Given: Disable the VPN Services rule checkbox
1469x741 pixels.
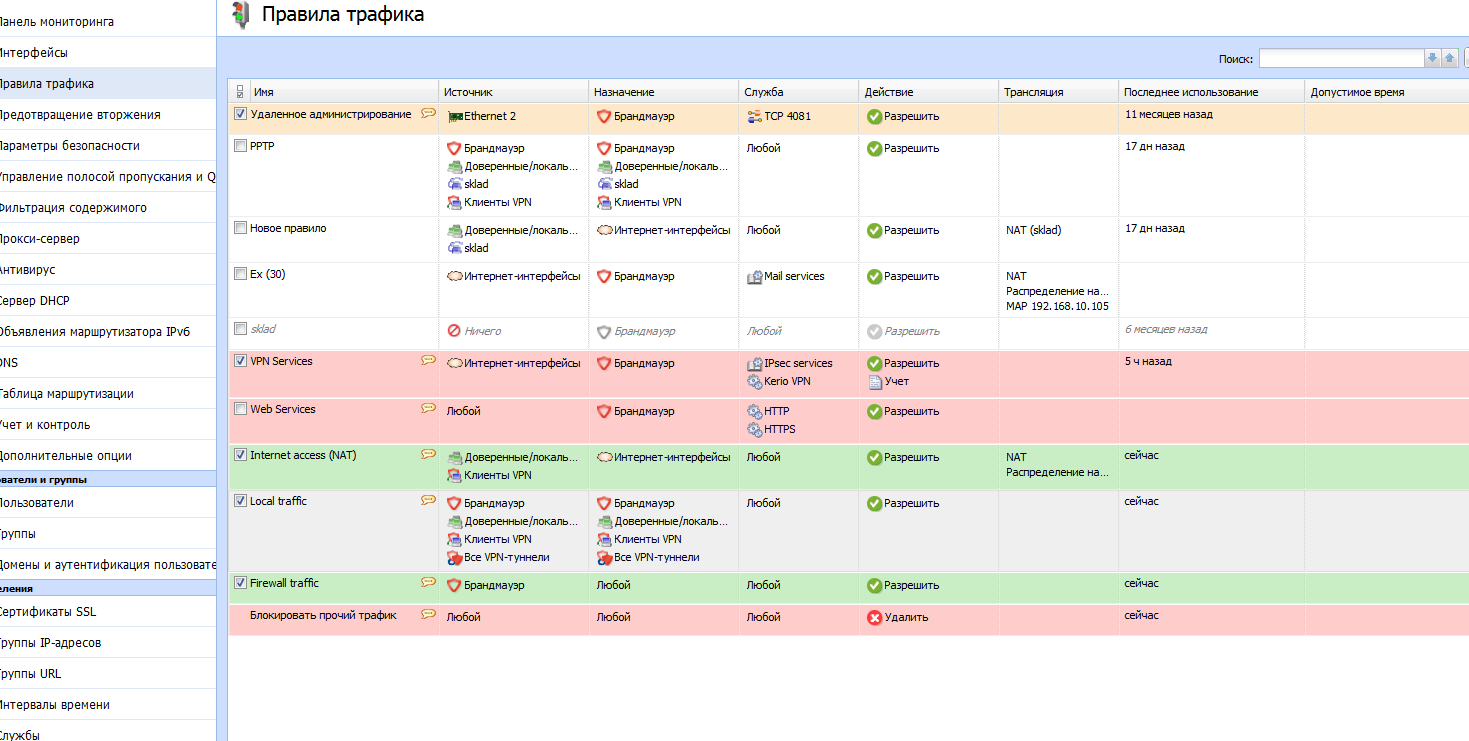Looking at the screenshot, I should pyautogui.click(x=240, y=361).
